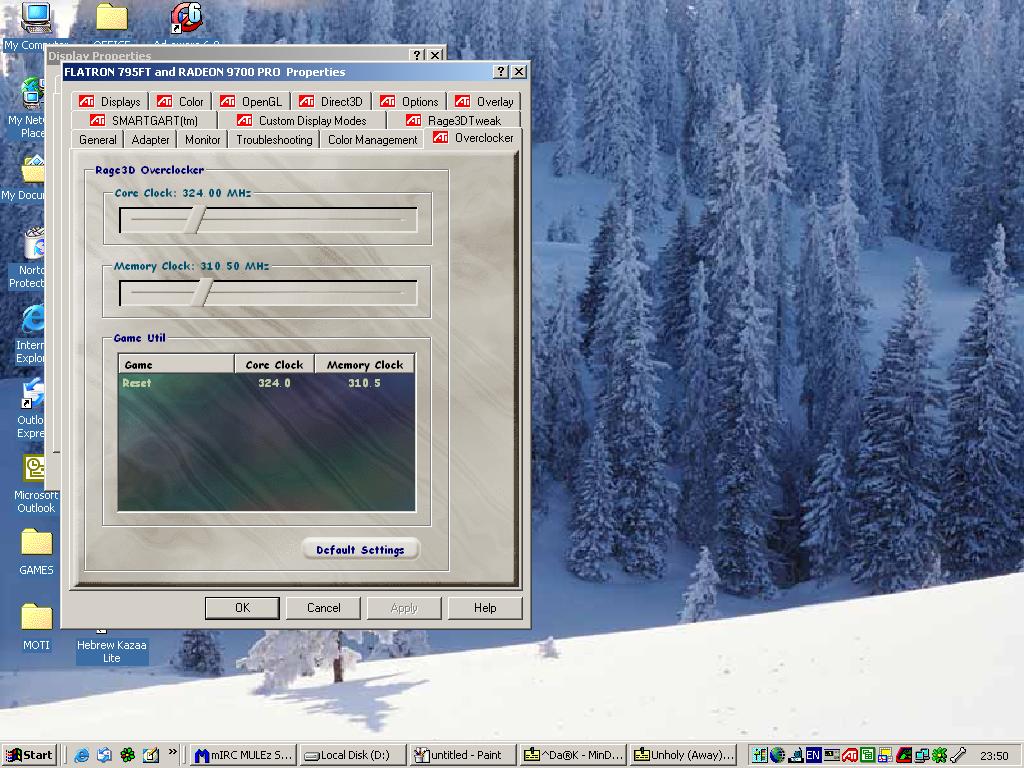Open the GAMES folder on the desktop
1024x768 pixels.
(36, 552)
